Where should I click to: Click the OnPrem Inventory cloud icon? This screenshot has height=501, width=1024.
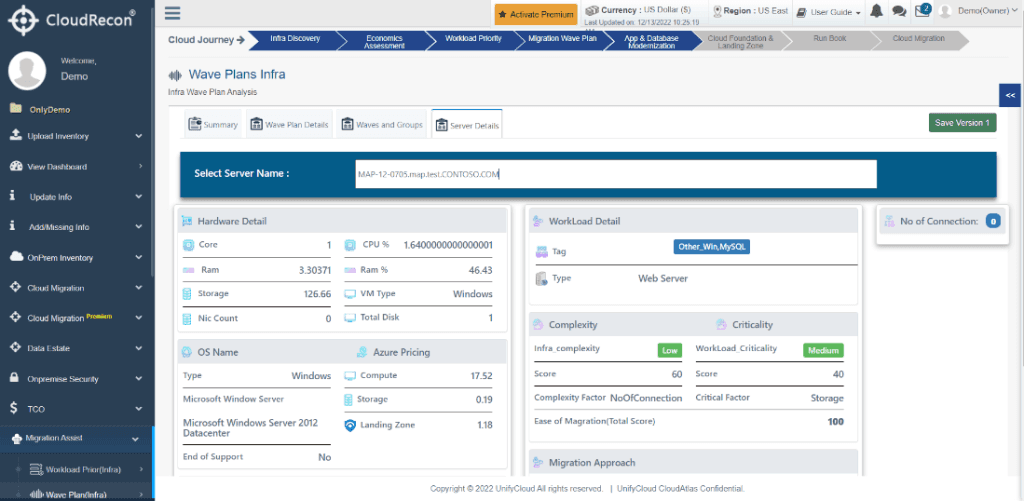coord(16,257)
